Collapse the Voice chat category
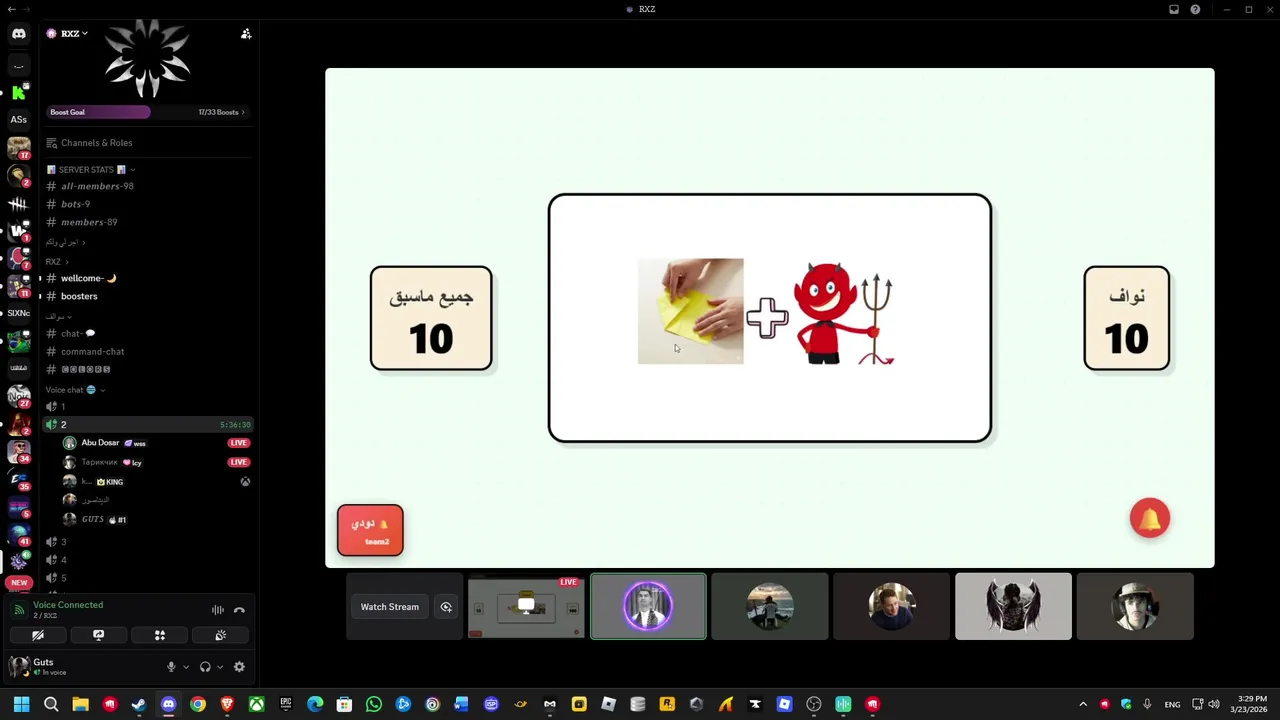 click(75, 390)
